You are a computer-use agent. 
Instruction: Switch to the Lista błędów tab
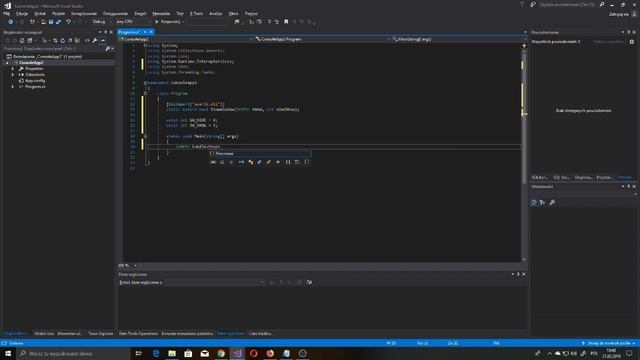coord(261,334)
